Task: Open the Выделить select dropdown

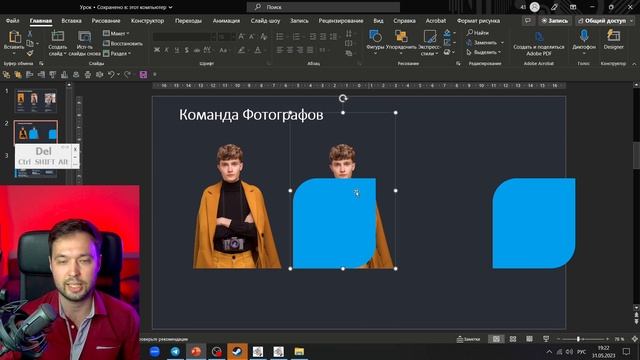Action: point(484,52)
